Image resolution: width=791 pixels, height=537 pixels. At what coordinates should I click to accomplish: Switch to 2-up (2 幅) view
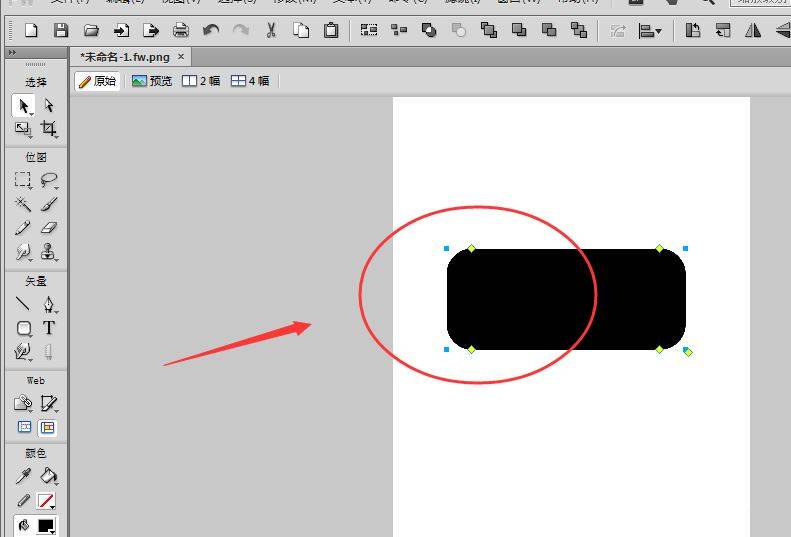pos(201,81)
